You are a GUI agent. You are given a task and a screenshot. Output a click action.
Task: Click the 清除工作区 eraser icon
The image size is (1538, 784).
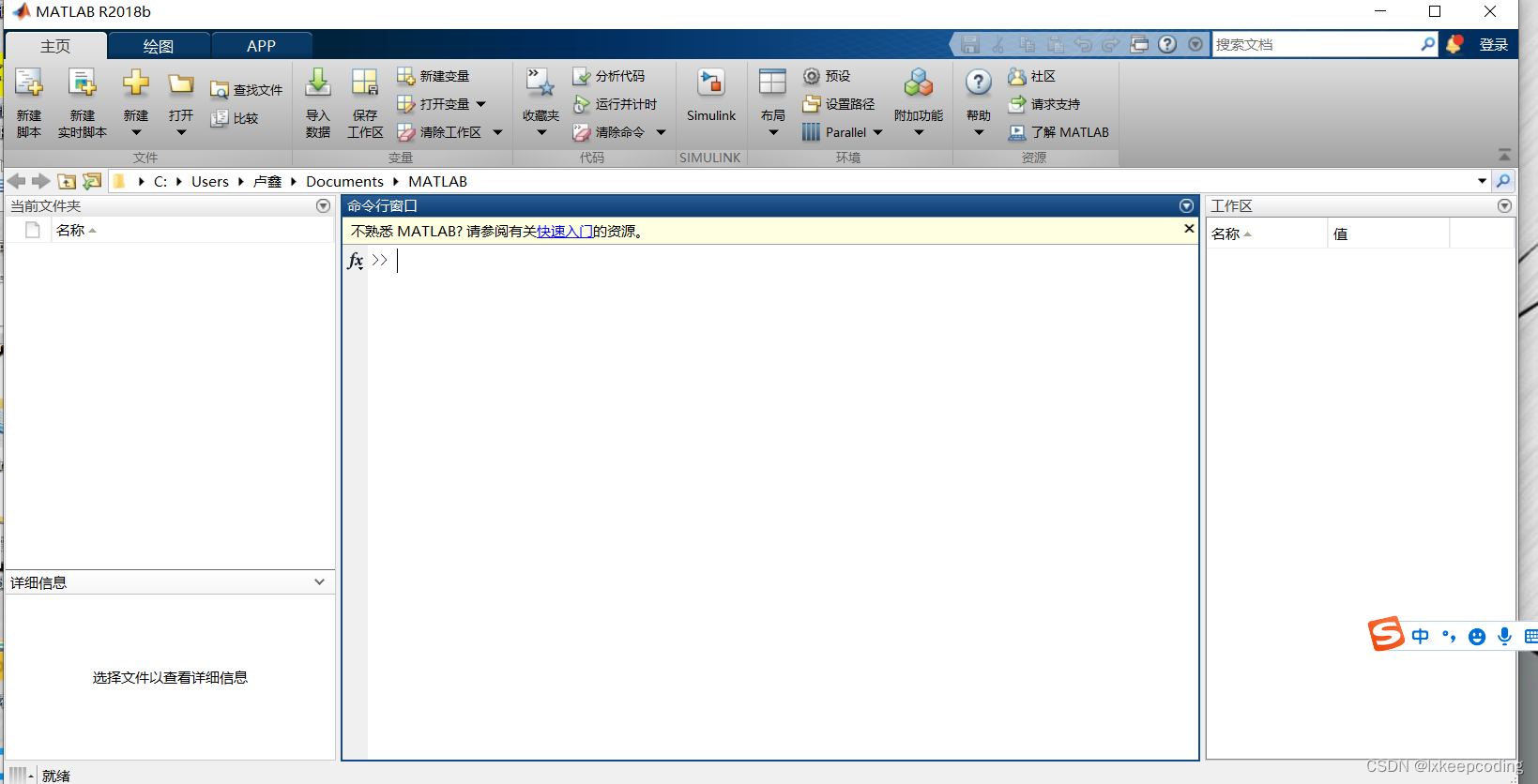405,132
